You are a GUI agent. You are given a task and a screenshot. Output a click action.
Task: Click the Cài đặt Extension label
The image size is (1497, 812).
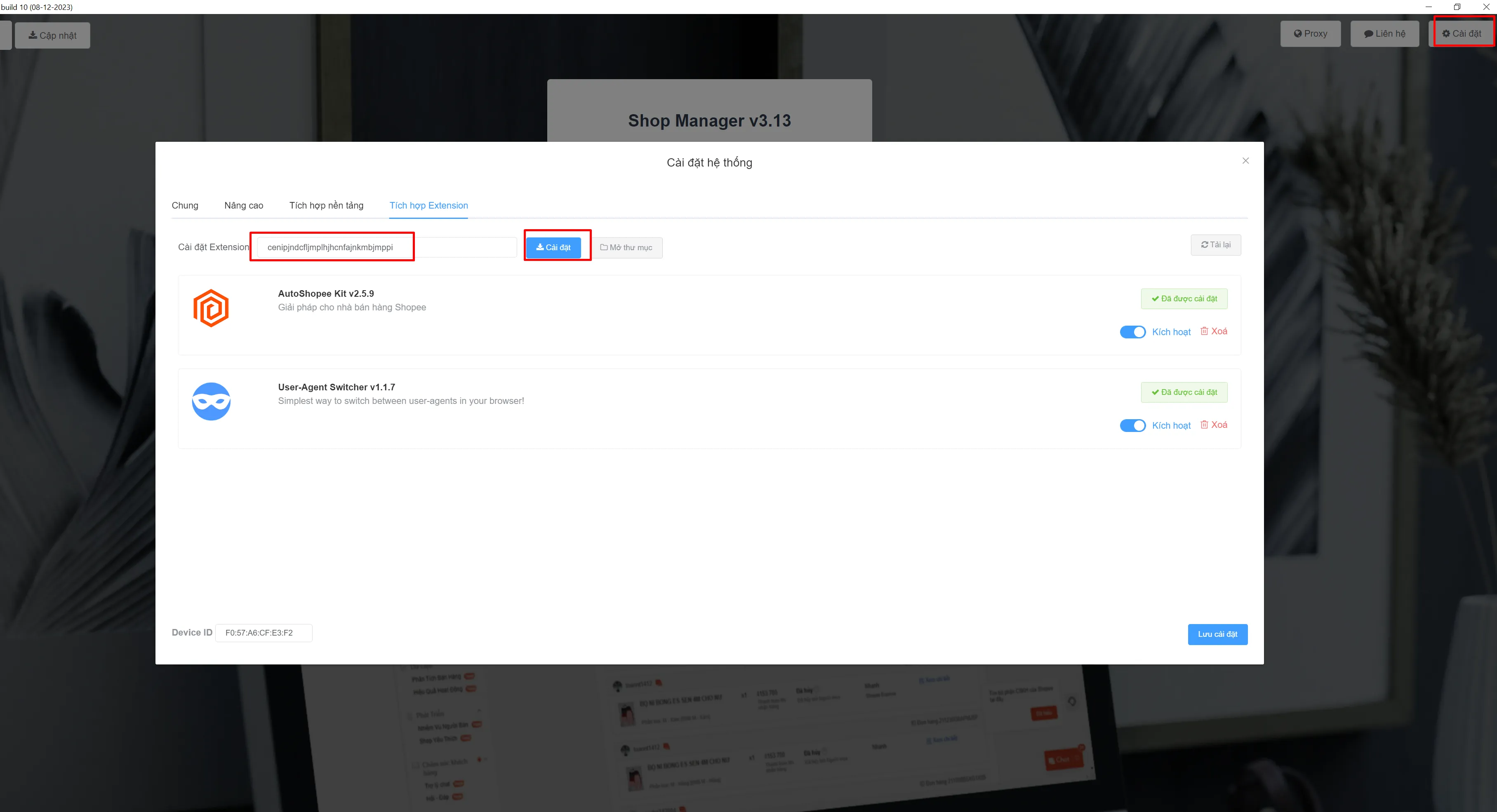point(213,247)
